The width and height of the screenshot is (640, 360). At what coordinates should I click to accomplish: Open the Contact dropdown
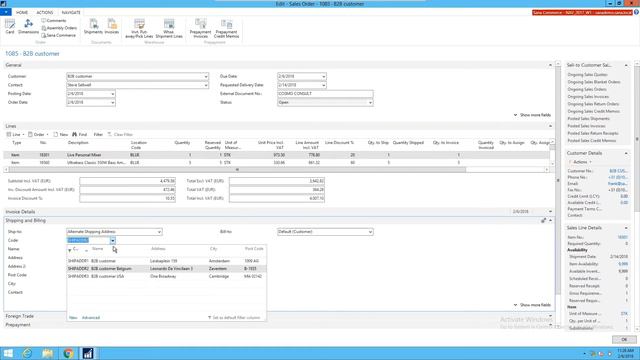coord(206,85)
